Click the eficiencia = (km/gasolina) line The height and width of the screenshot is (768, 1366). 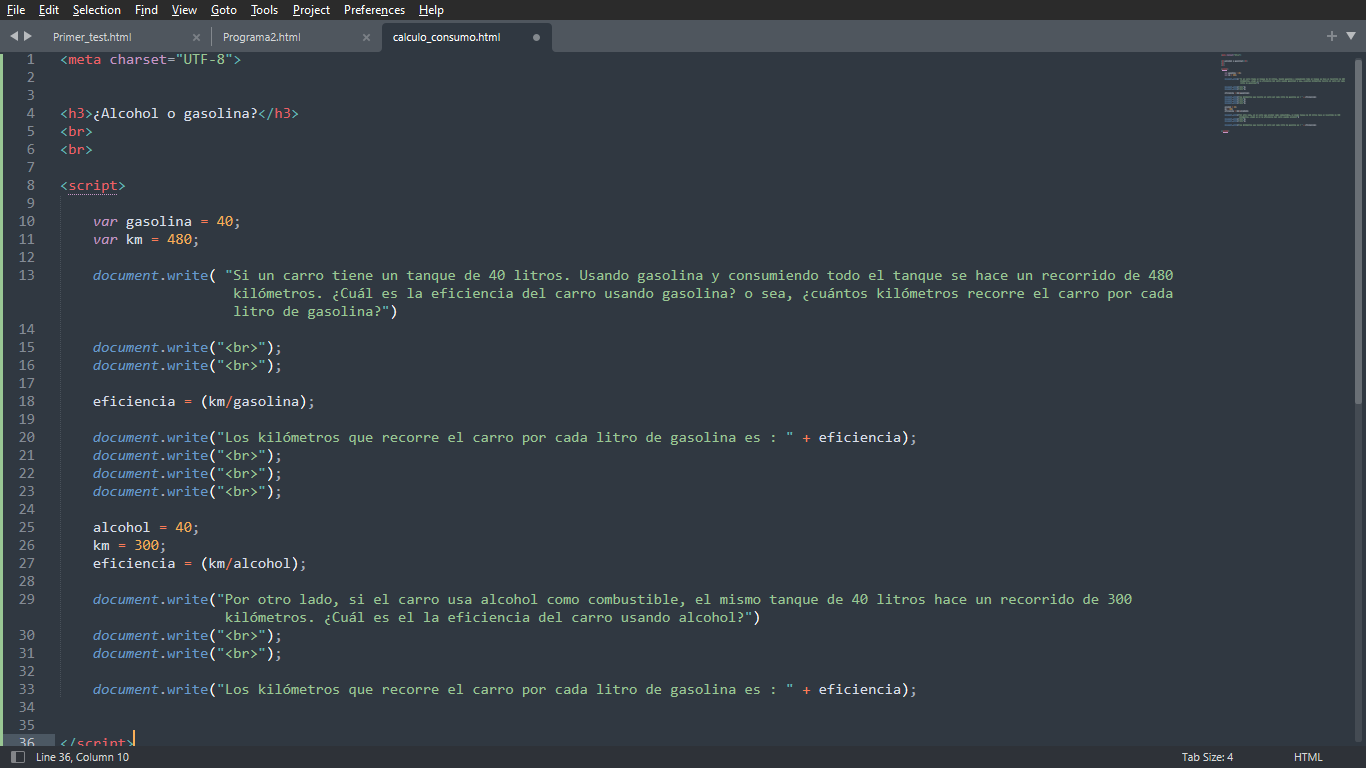click(204, 401)
